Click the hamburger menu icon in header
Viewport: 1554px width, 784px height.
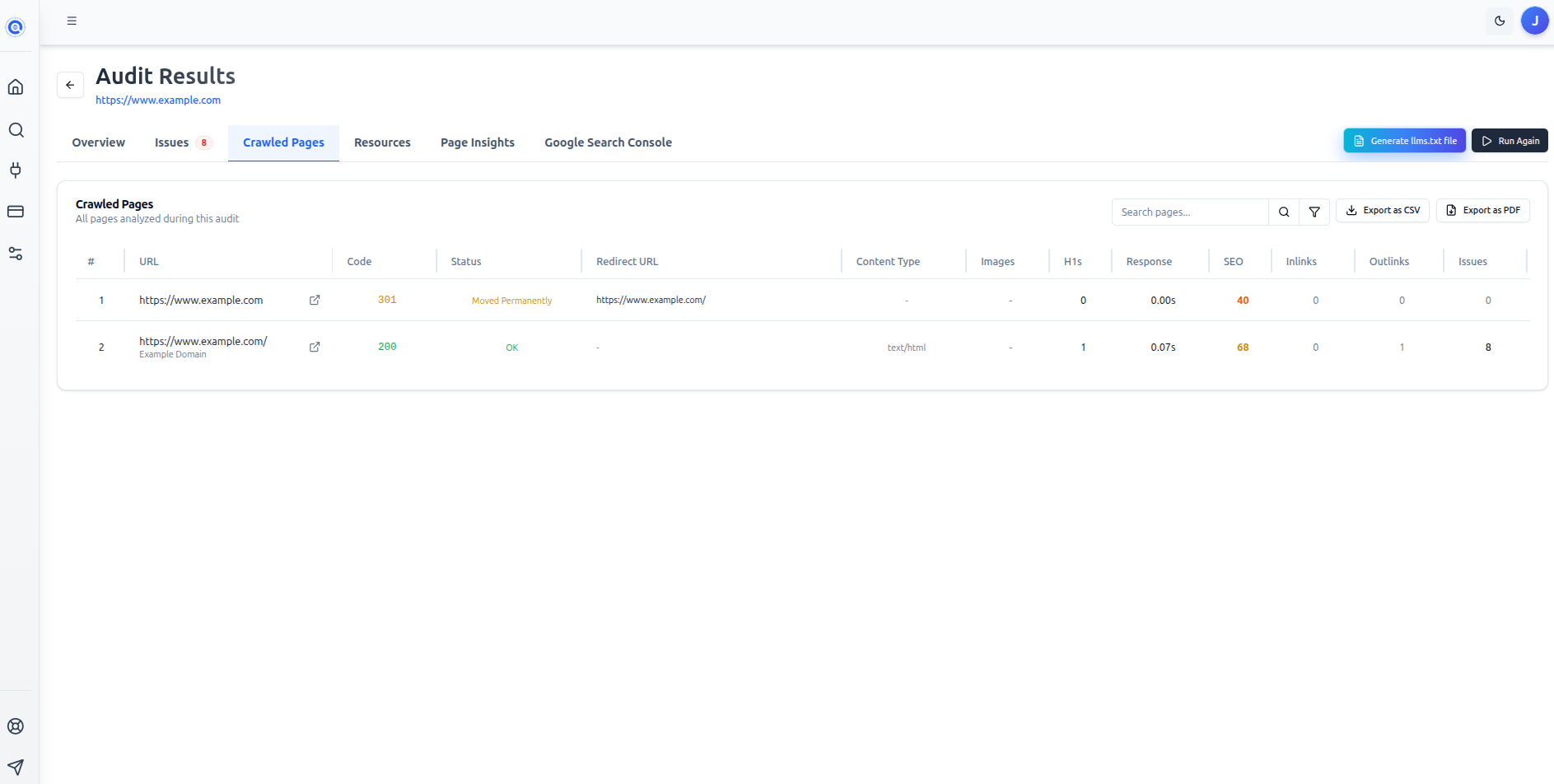tap(72, 21)
